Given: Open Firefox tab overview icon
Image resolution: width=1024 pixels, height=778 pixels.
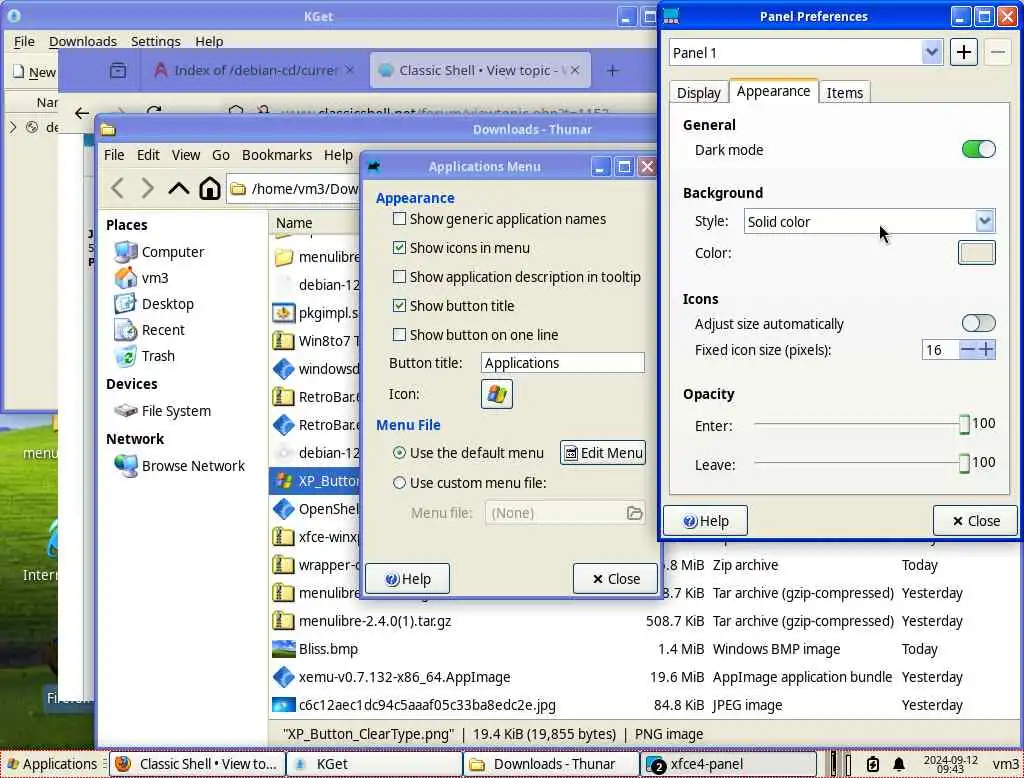Looking at the screenshot, I should coord(118,71).
